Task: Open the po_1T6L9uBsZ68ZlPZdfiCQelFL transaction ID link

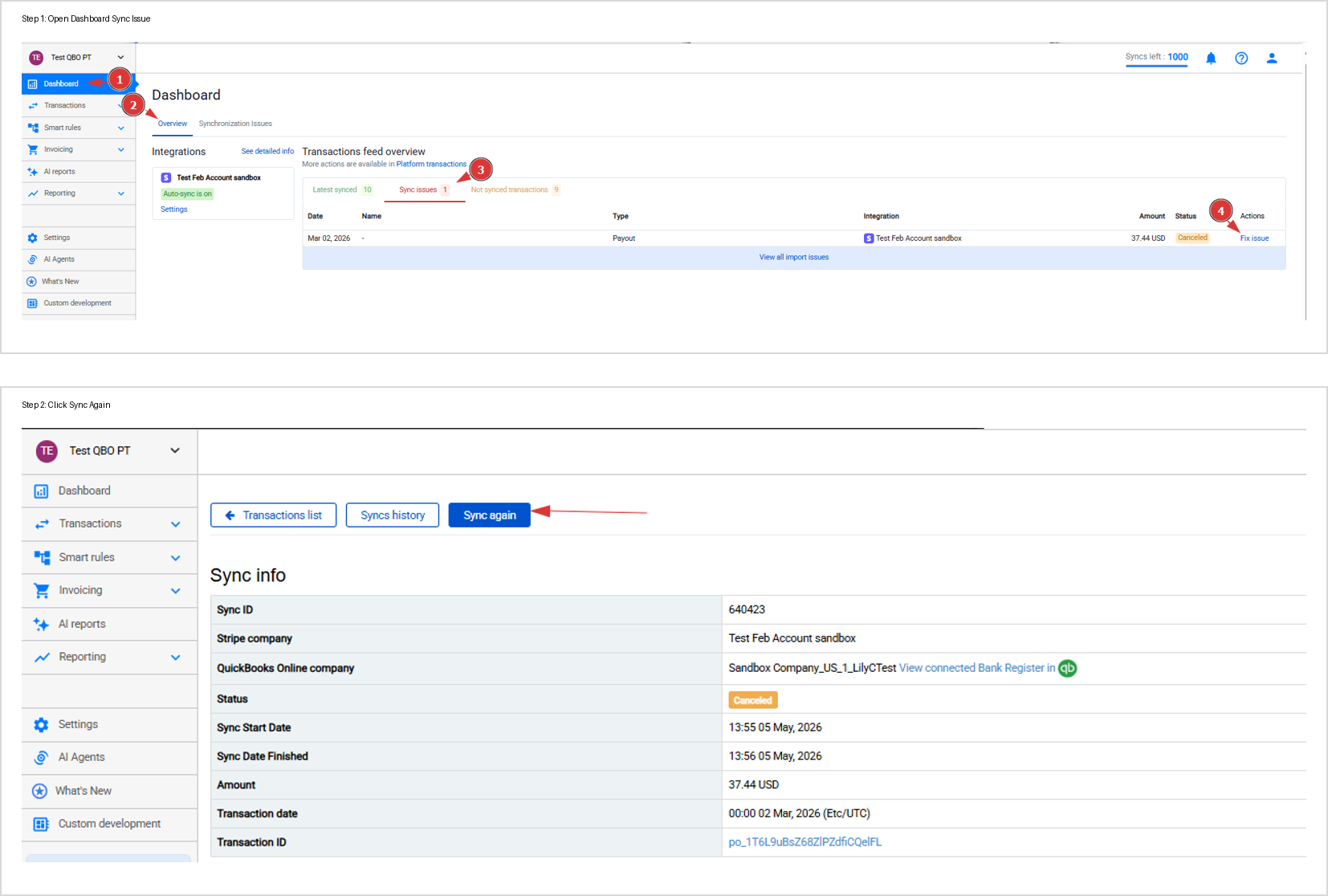Action: click(x=805, y=842)
